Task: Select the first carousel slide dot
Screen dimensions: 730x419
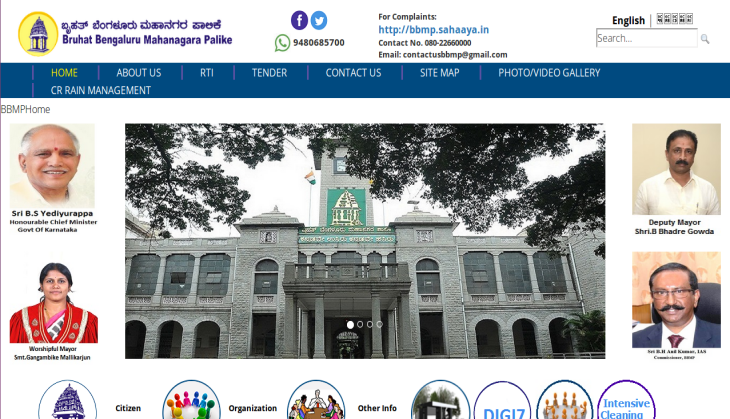Action: click(x=351, y=324)
